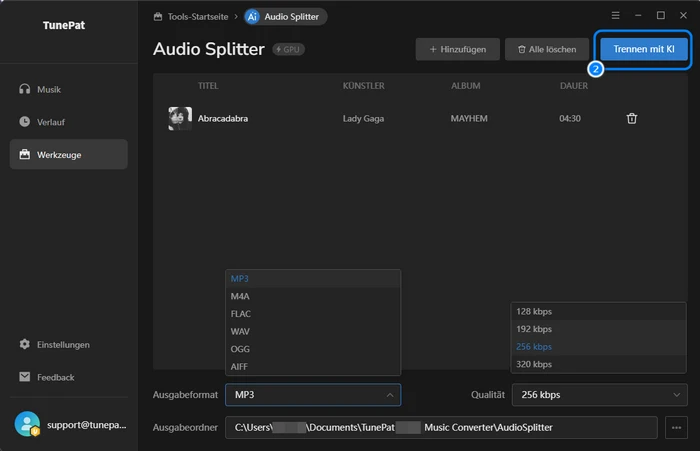Image resolution: width=700 pixels, height=451 pixels.
Task: Click the Audio Splitter breadcrumb chip
Action: [285, 17]
